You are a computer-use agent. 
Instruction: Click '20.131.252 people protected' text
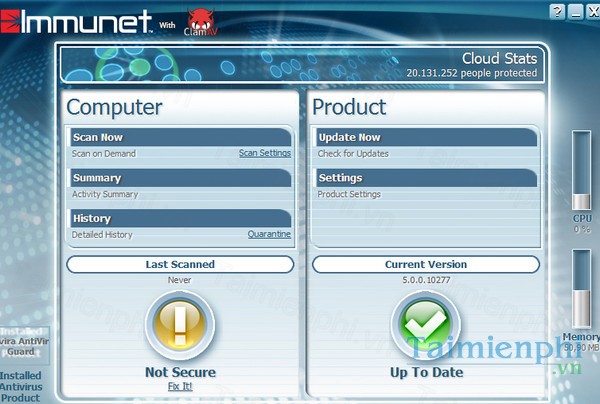(x=472, y=73)
